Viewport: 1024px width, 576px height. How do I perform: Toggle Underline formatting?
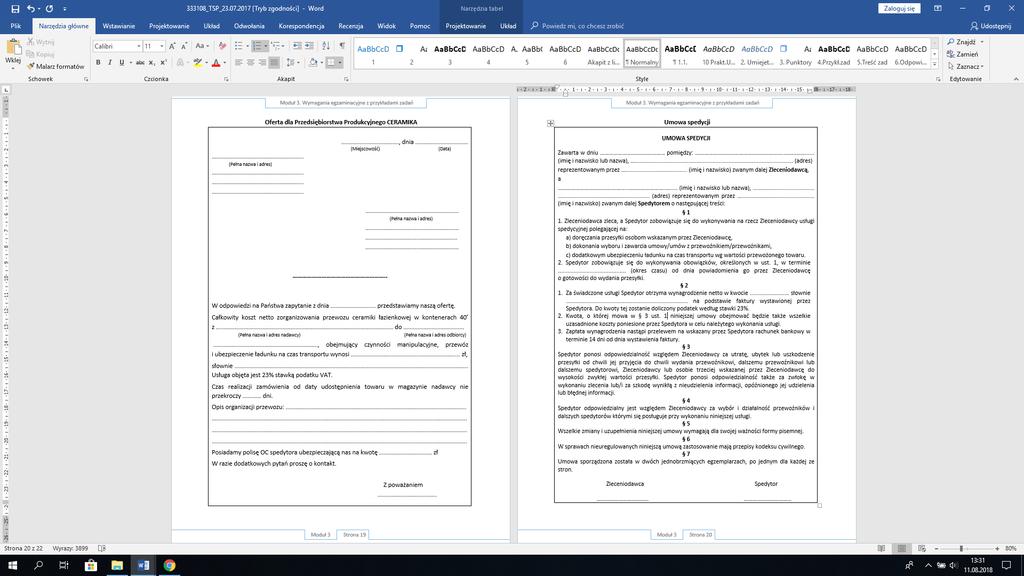point(121,63)
